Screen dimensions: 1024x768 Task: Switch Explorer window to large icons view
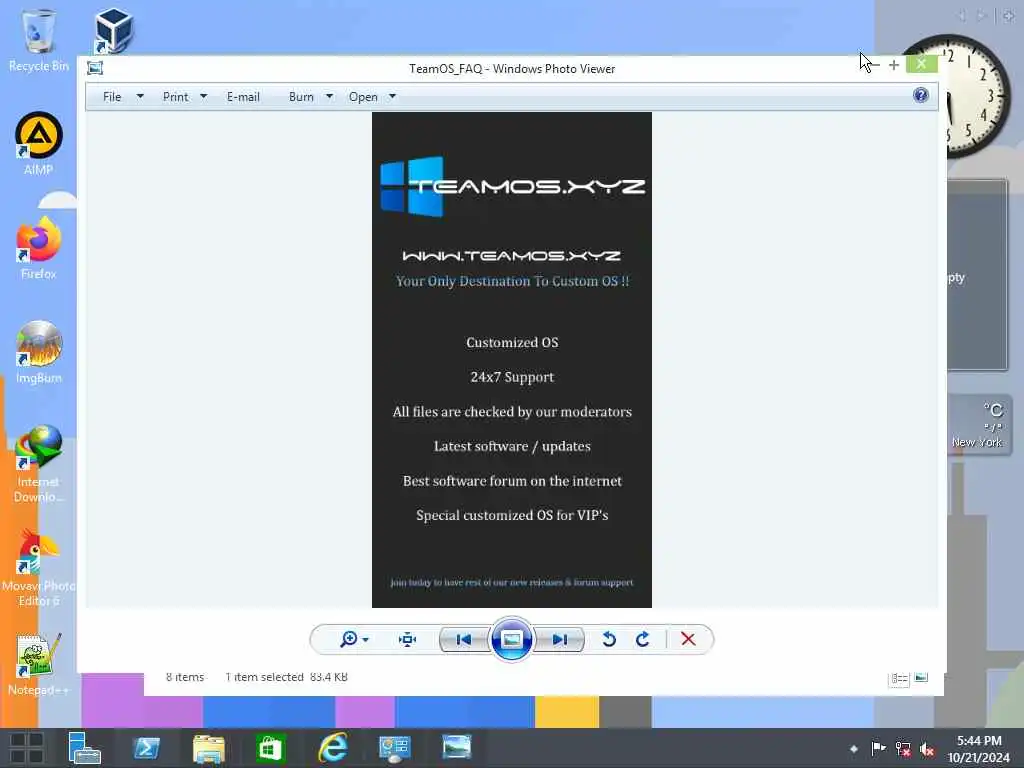921,677
